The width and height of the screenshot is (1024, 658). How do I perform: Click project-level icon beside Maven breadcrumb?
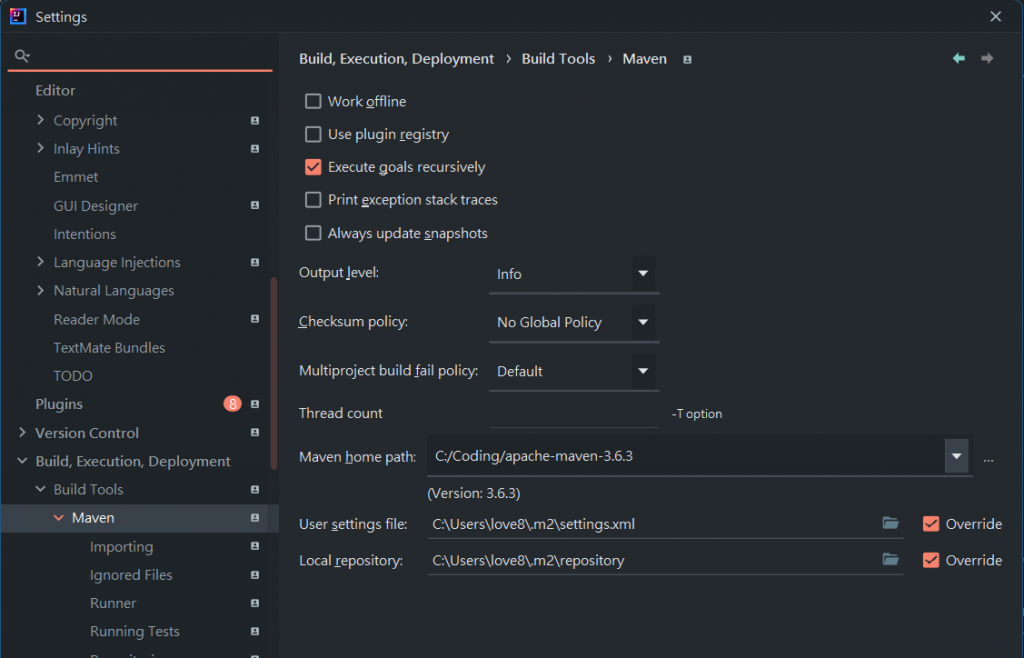pos(687,59)
